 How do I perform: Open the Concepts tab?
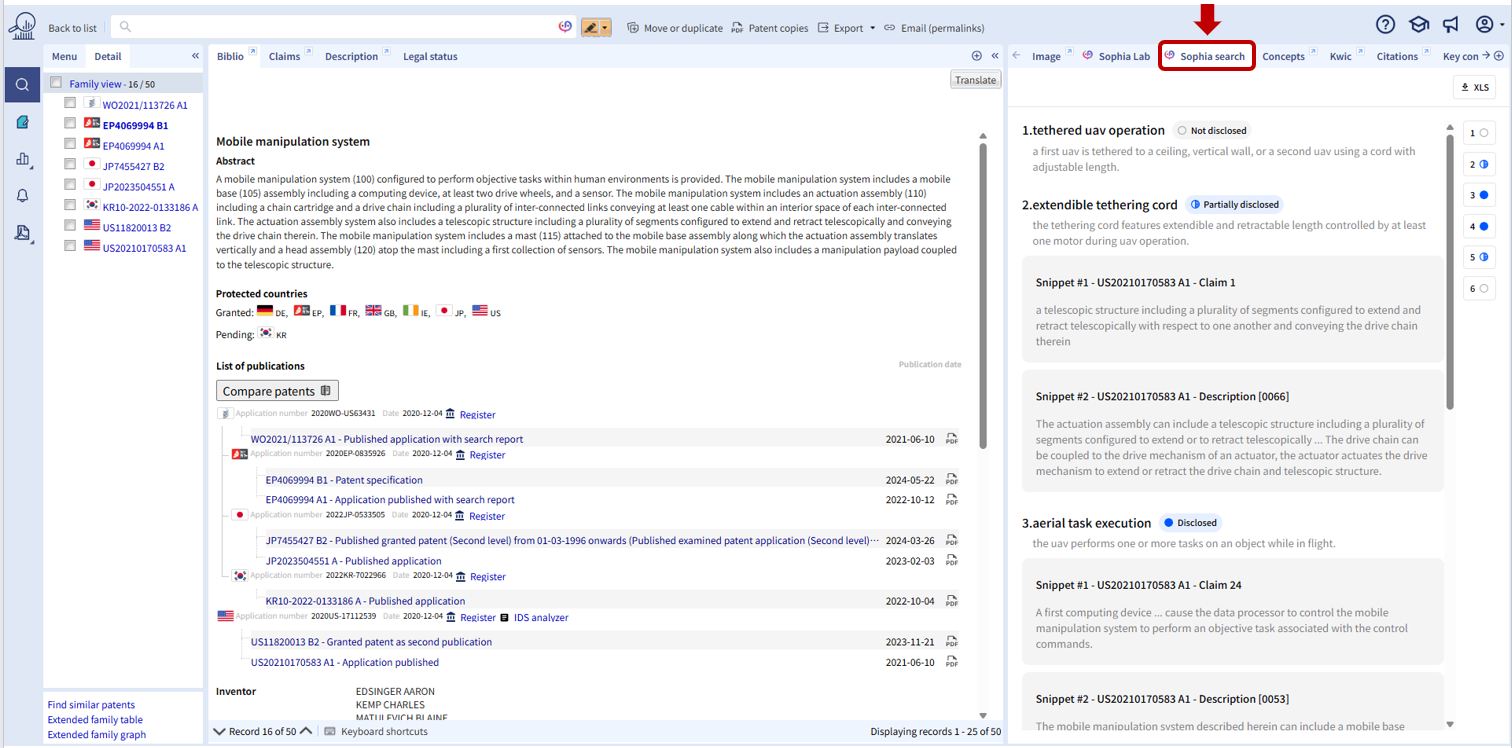1283,57
